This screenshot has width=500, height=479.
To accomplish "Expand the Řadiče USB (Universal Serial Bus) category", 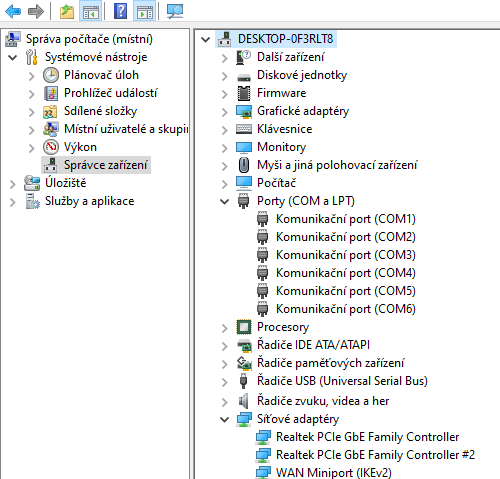I will coord(225,382).
